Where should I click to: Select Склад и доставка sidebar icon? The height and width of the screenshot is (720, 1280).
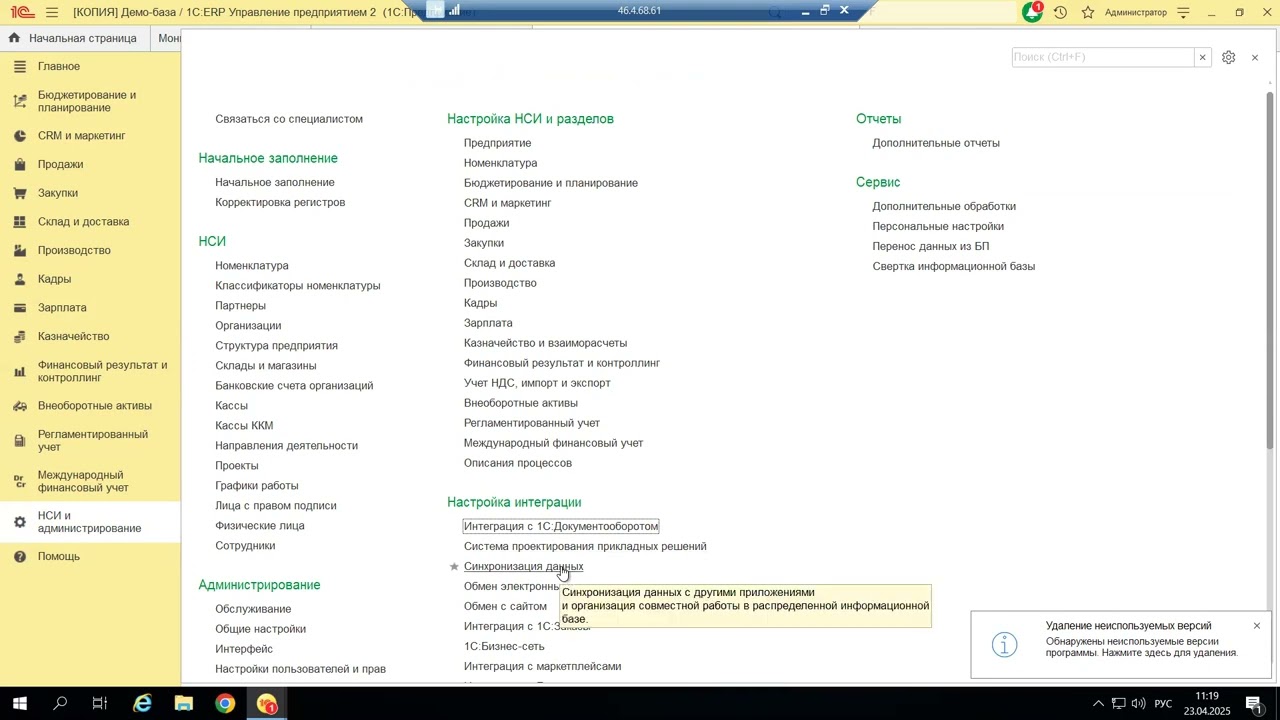pyautogui.click(x=19, y=222)
